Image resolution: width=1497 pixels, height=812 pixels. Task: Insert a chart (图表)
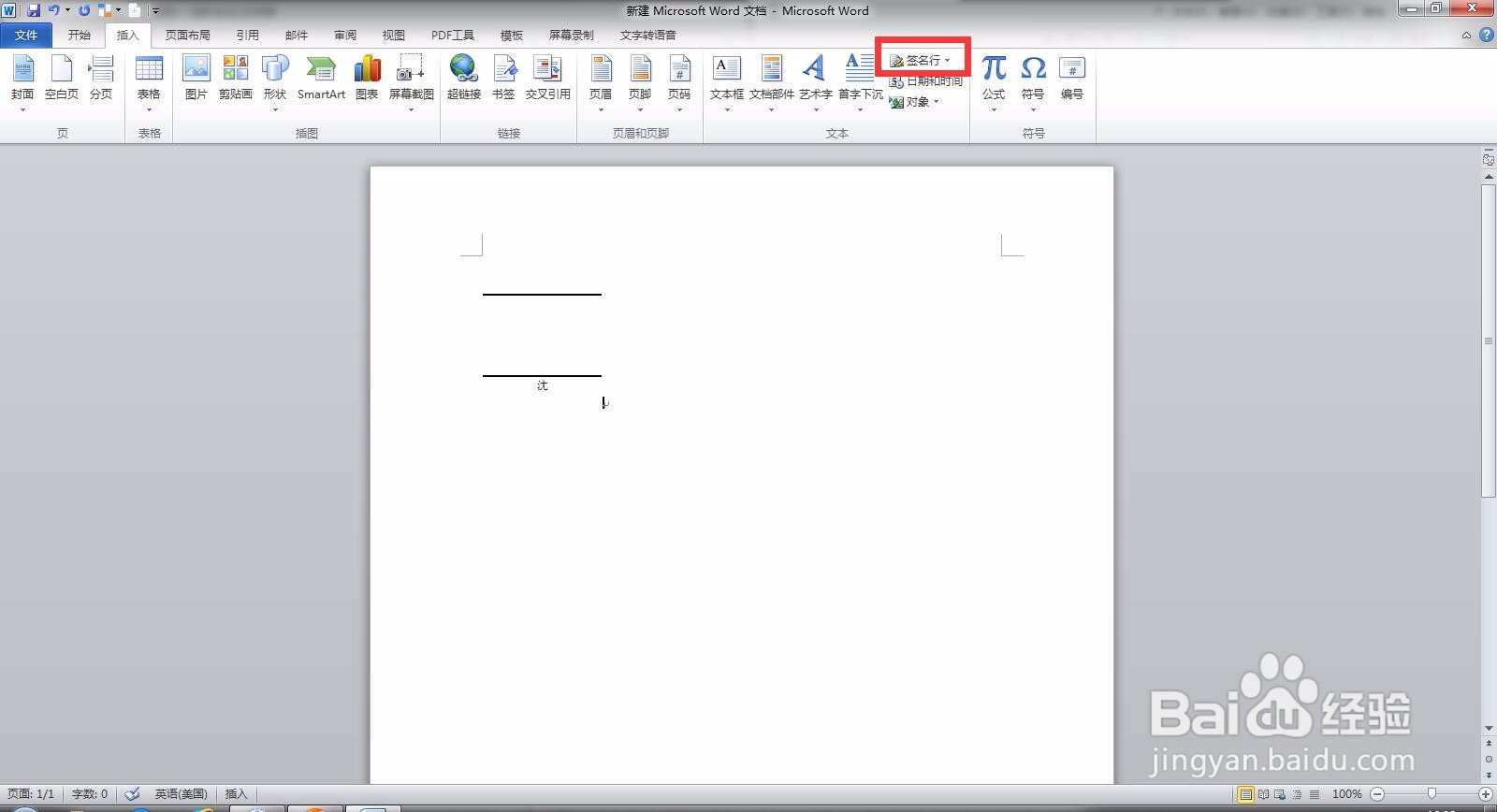coord(367,79)
